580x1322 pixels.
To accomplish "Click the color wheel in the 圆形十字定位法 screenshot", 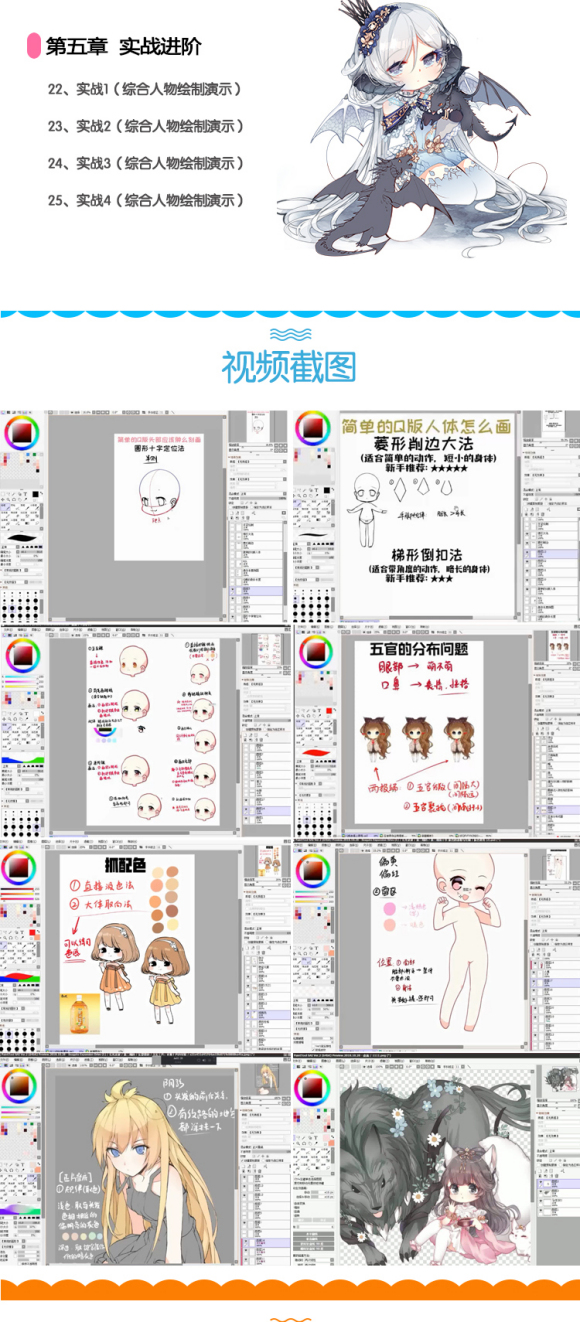I will tap(20, 433).
